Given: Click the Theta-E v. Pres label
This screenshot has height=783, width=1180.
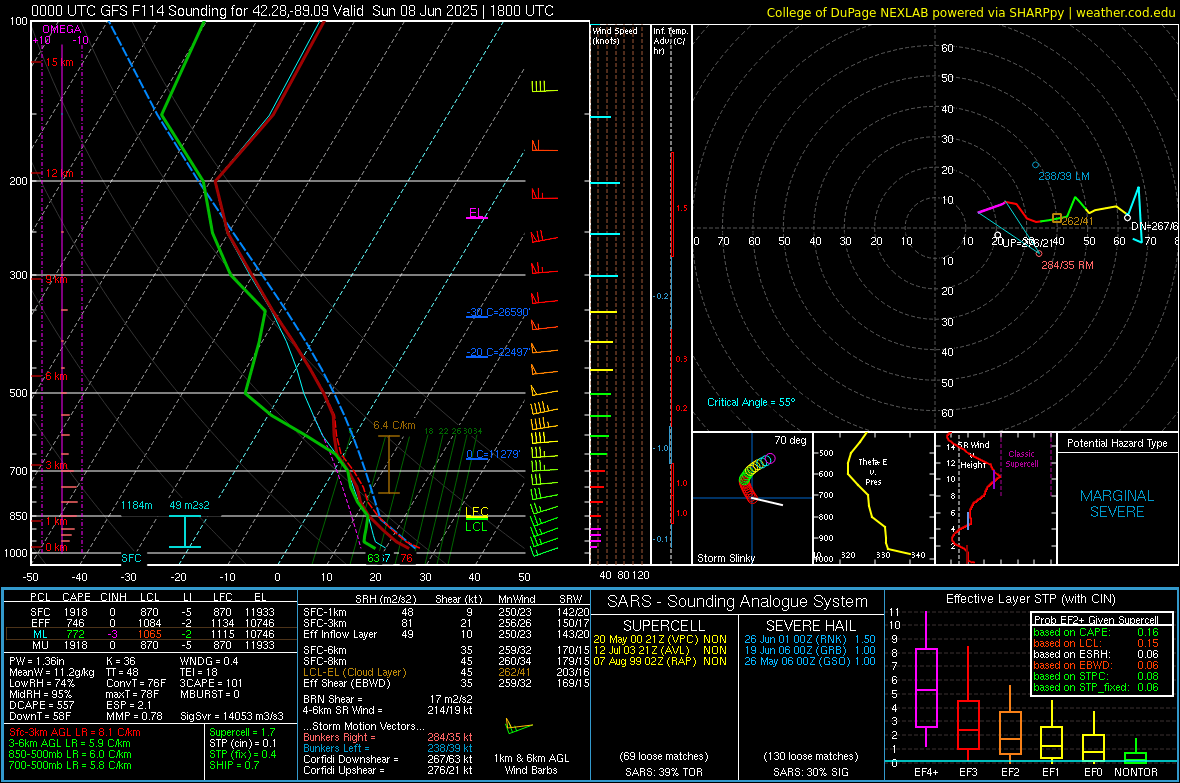Looking at the screenshot, I should 873,471.
